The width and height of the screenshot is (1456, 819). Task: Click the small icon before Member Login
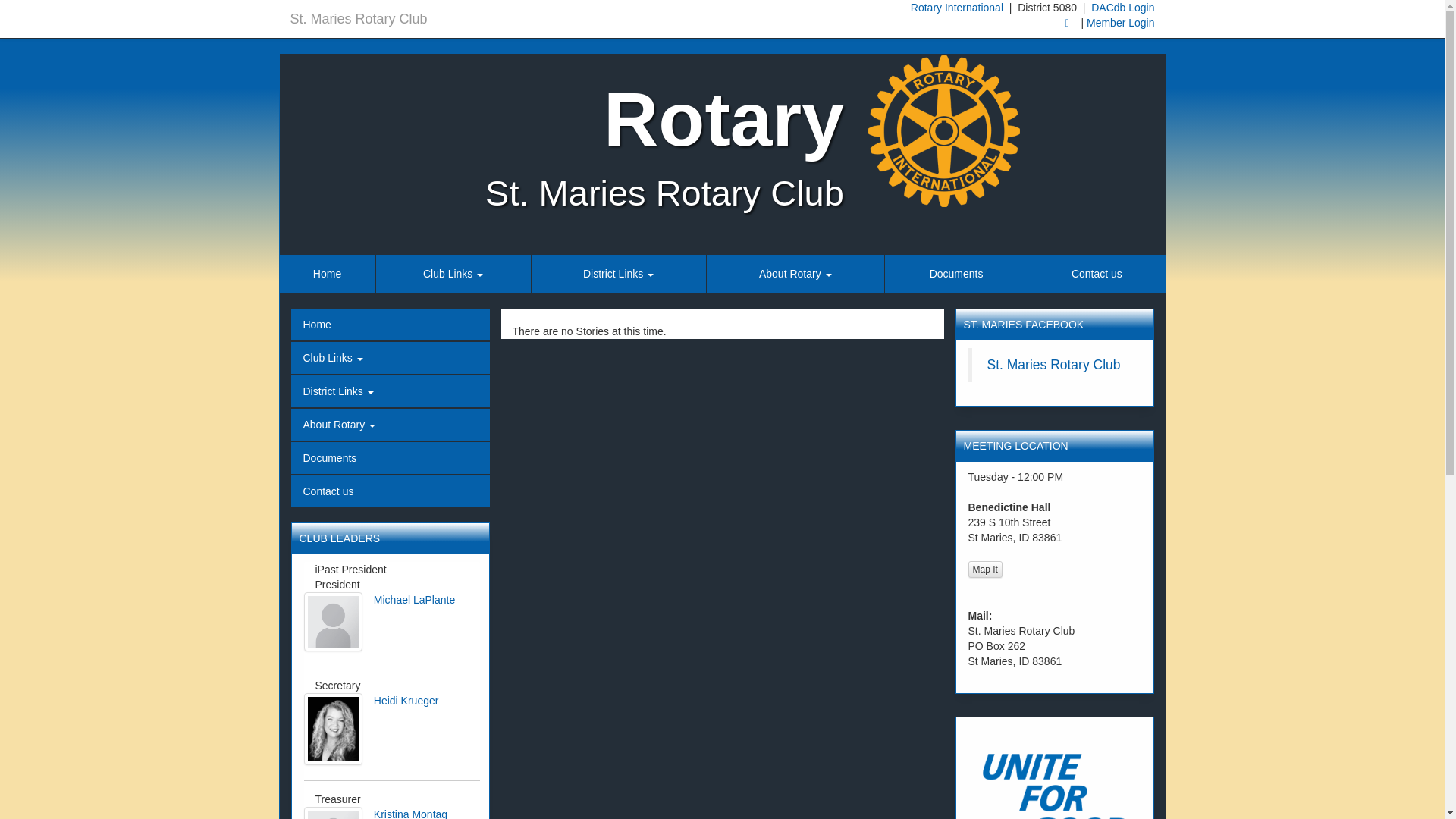pos(1067,23)
